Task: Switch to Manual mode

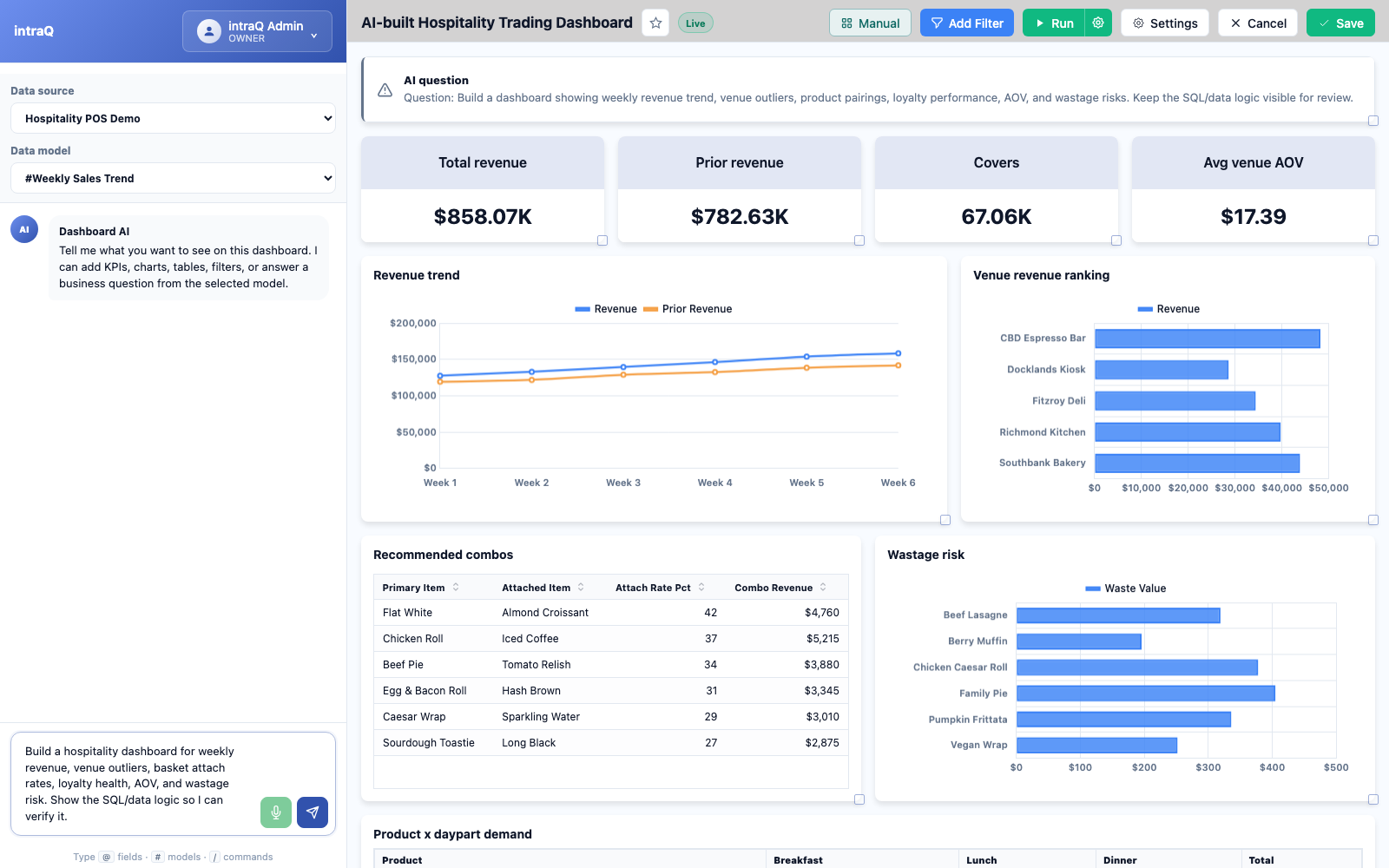Action: coord(870,23)
